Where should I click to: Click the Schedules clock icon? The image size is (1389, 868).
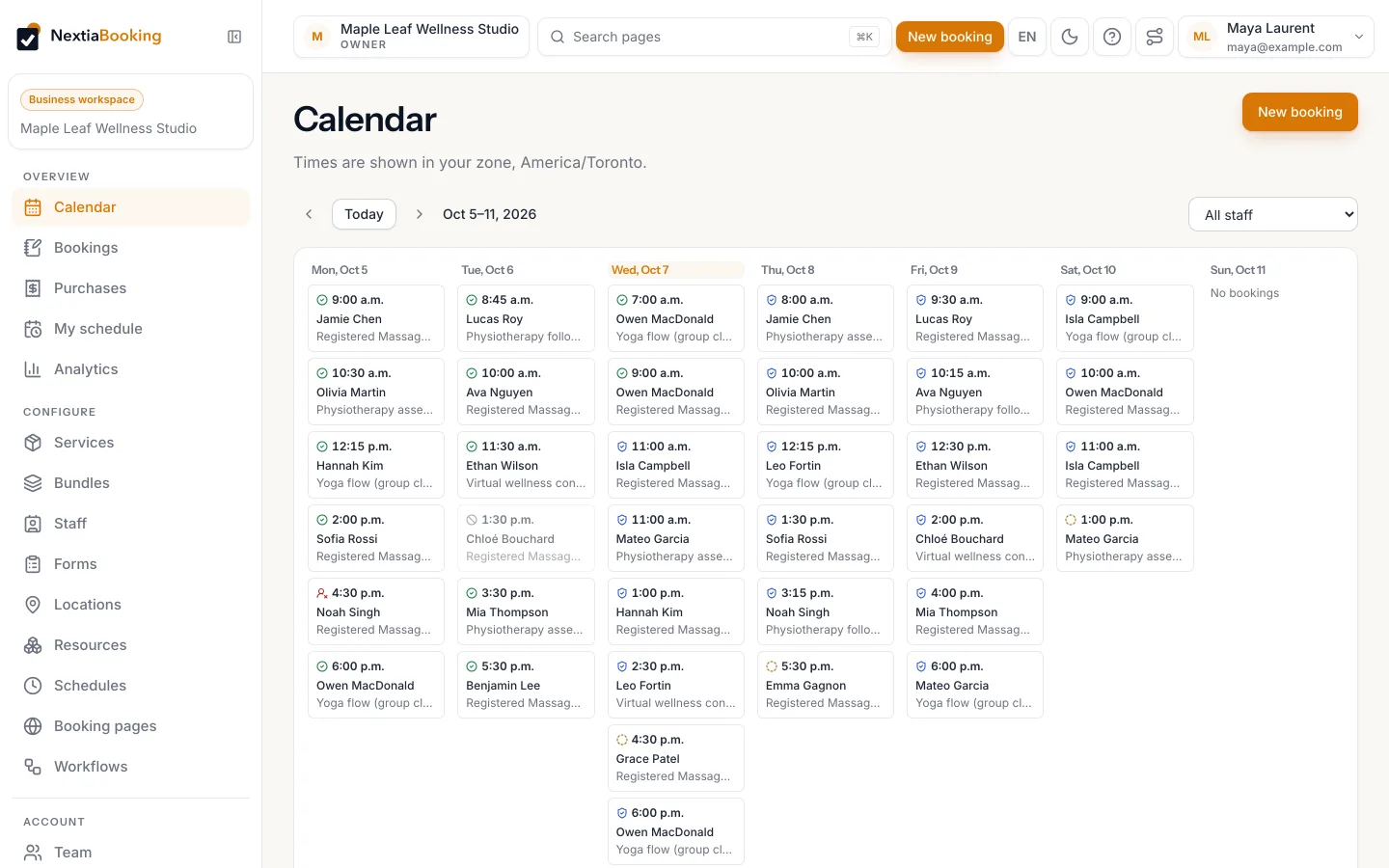click(33, 686)
